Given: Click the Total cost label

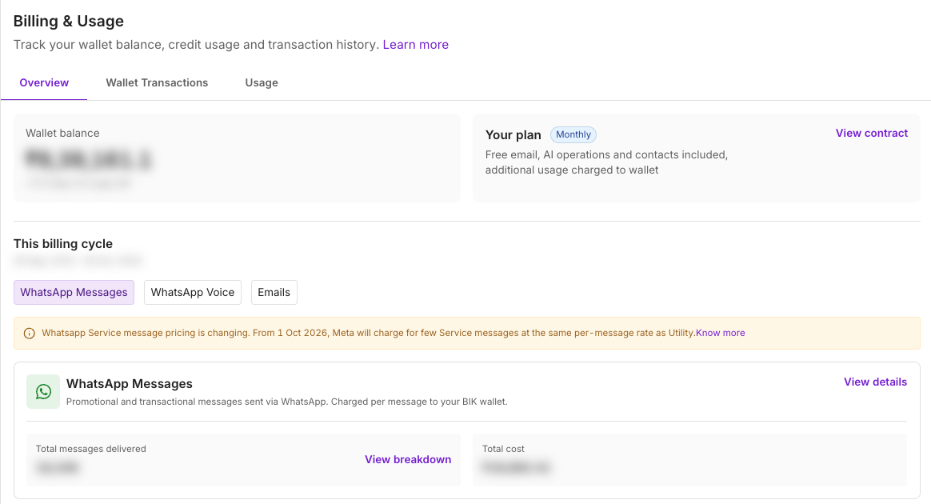Looking at the screenshot, I should click(503, 449).
